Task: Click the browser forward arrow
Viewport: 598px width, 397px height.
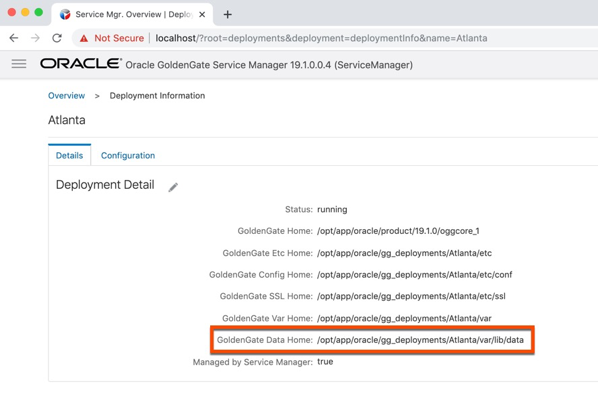Action: pyautogui.click(x=35, y=38)
